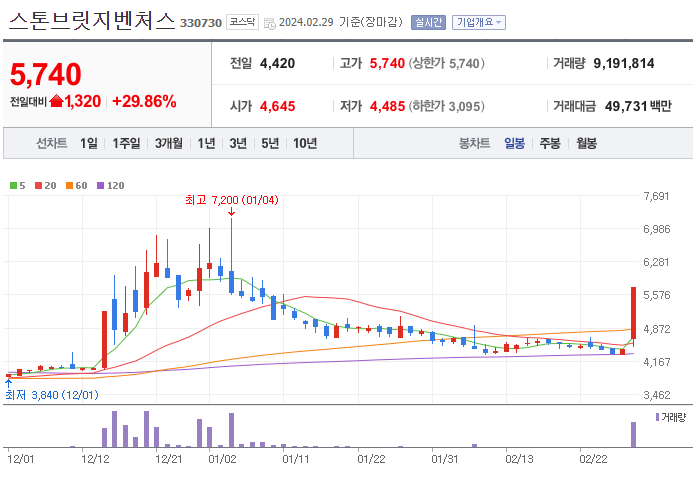Click the purple 거래량 volume legend swatch
Image resolution: width=693 pixels, height=482 pixels.
coord(657,417)
